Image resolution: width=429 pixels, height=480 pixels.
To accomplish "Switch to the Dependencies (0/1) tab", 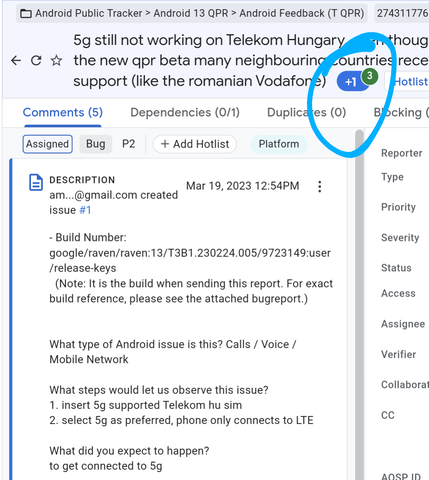I will coord(185,112).
